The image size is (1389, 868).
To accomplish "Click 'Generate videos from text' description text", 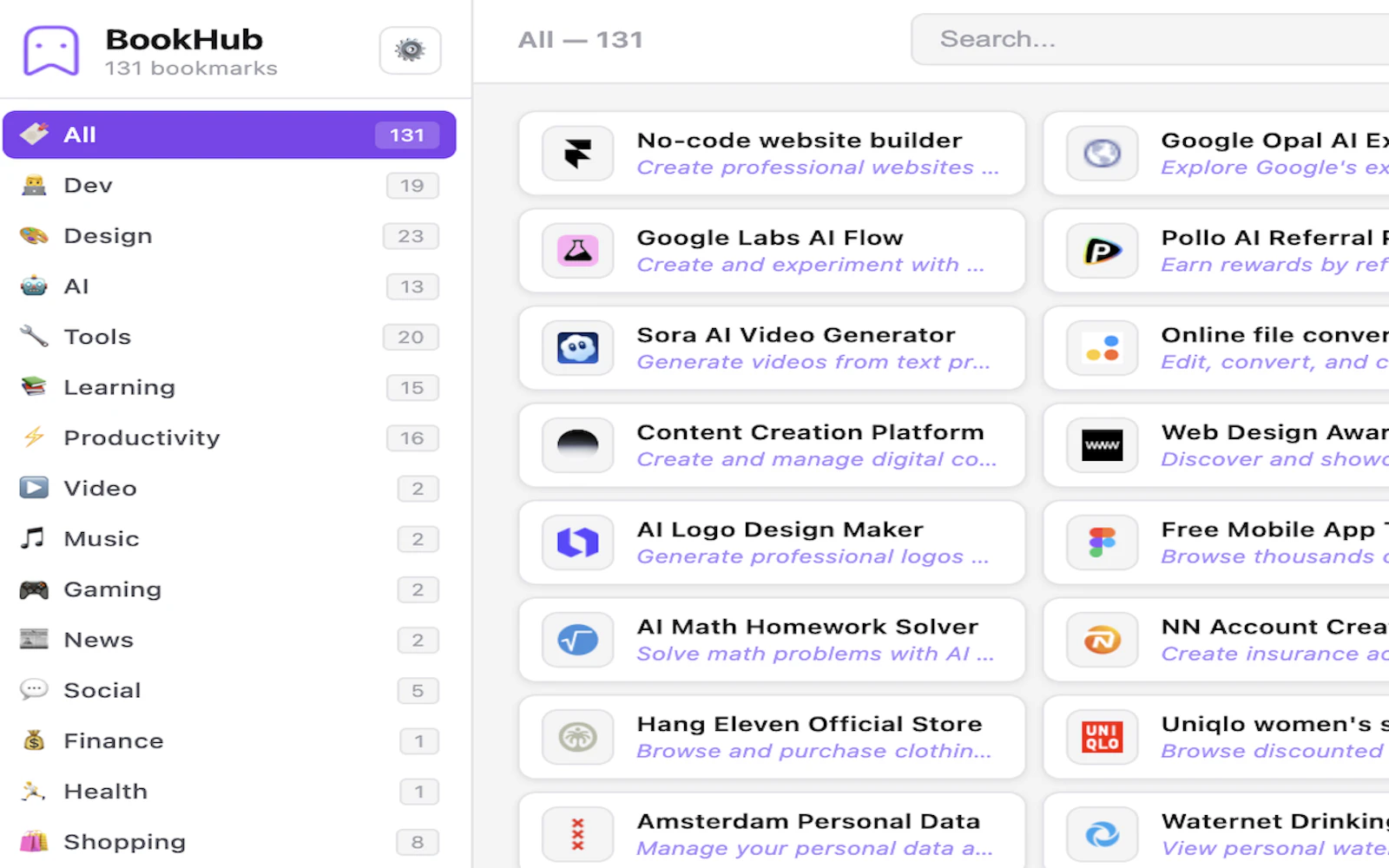I will click(x=813, y=362).
